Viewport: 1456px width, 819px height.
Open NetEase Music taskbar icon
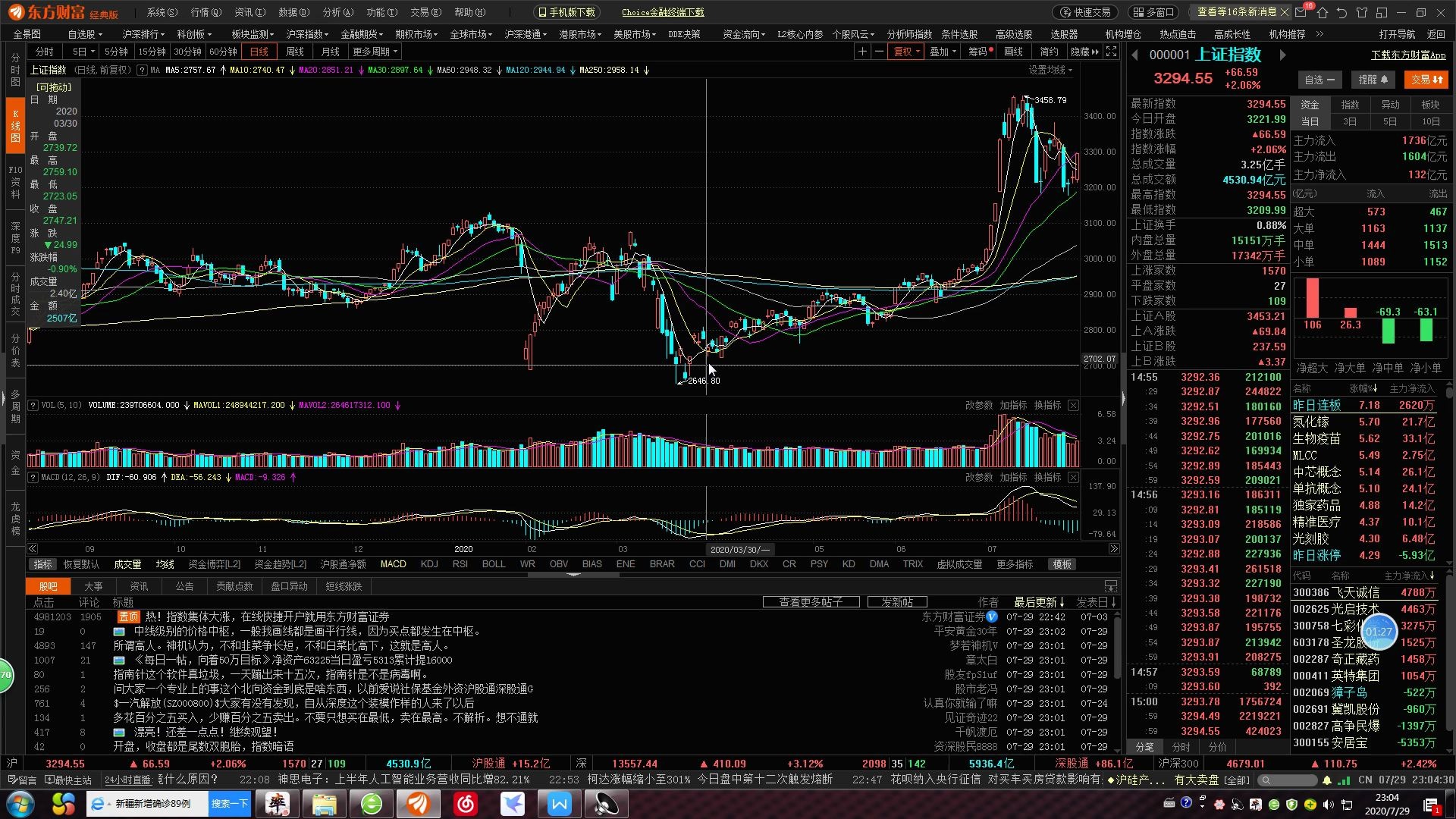[466, 804]
